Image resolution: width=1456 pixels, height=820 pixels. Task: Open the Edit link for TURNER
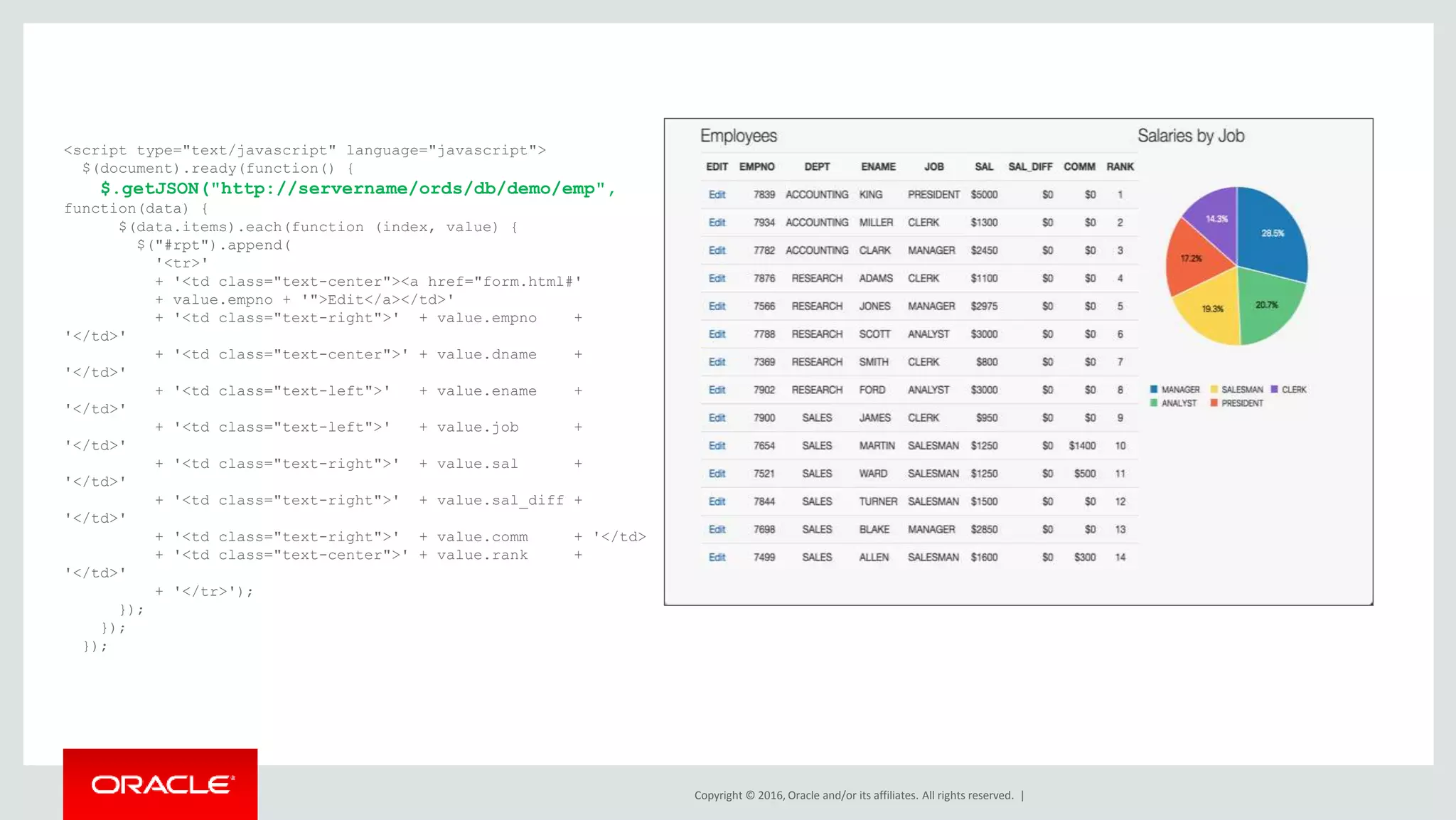(717, 501)
